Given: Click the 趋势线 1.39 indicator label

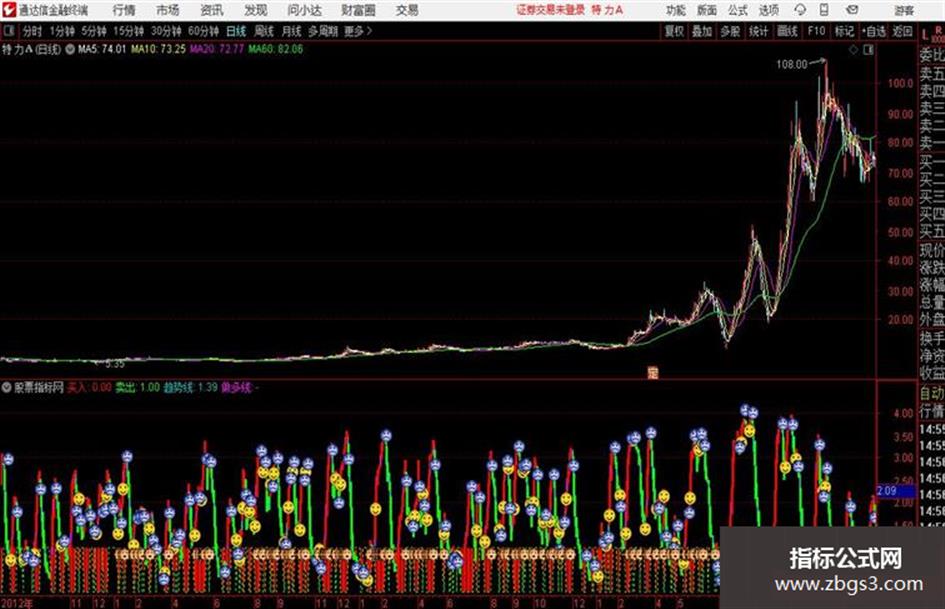Looking at the screenshot, I should point(190,387).
